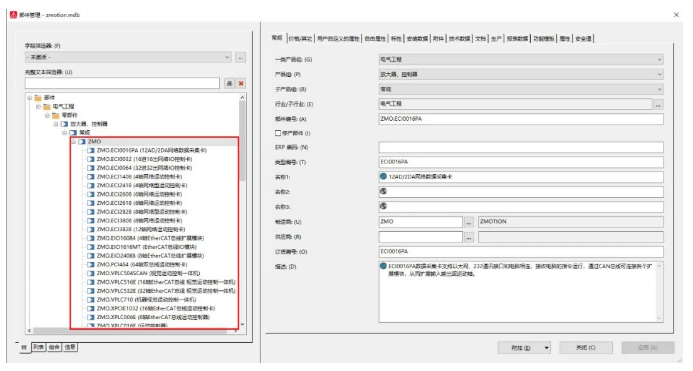
Task: Collapse the ZMO tree node
Action: (74, 142)
